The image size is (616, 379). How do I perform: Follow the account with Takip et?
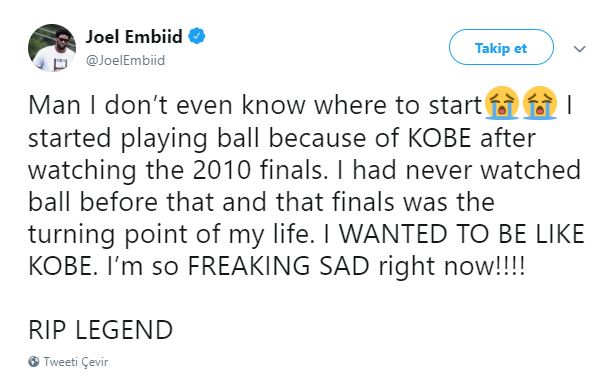pos(501,48)
